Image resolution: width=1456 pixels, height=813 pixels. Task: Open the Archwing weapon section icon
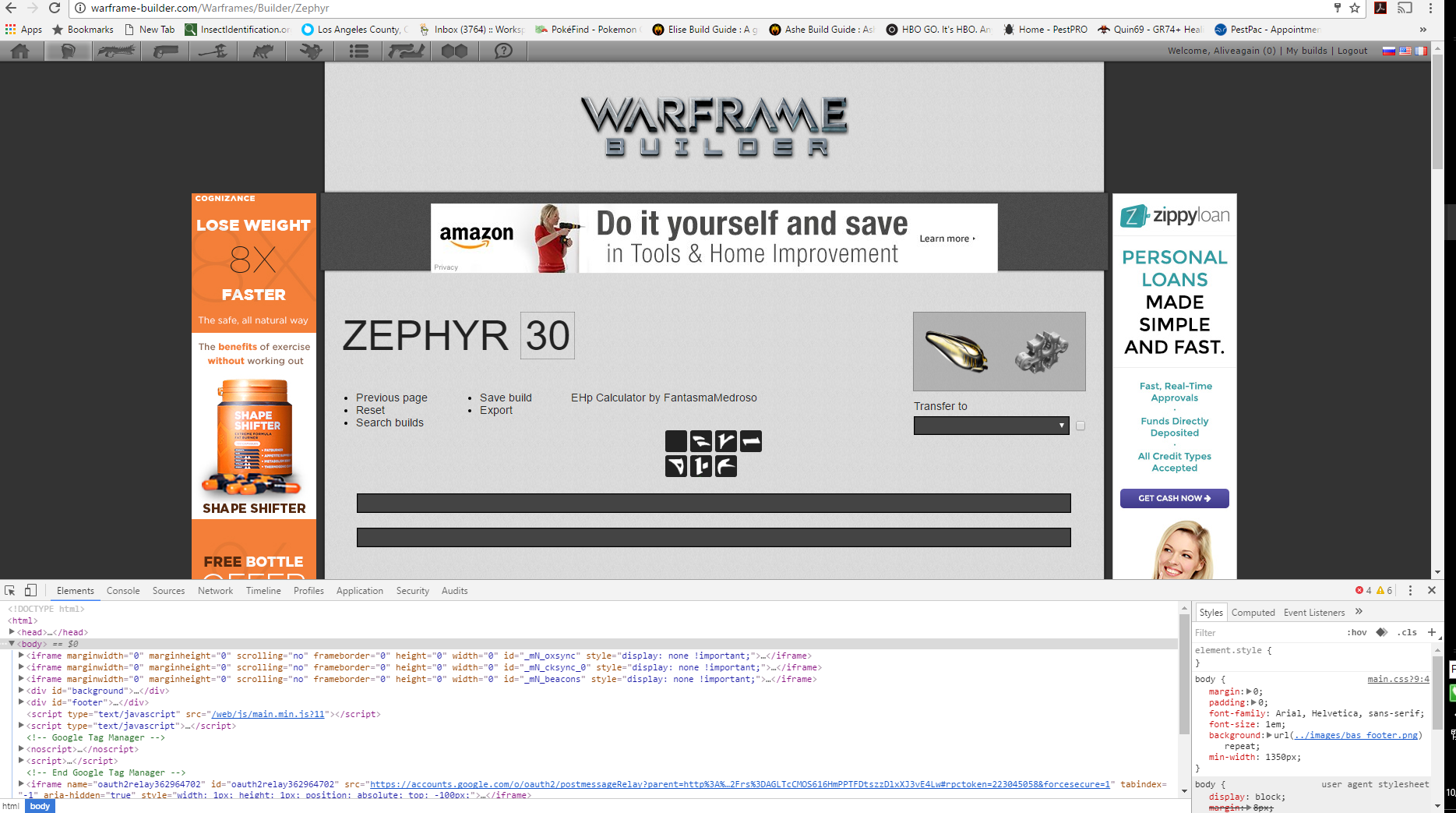(407, 51)
